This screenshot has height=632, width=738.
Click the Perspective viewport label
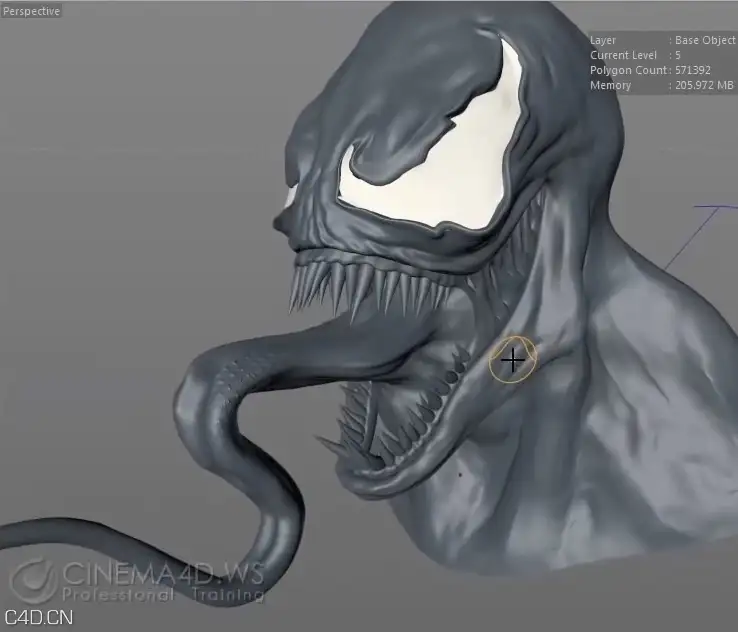point(31,11)
